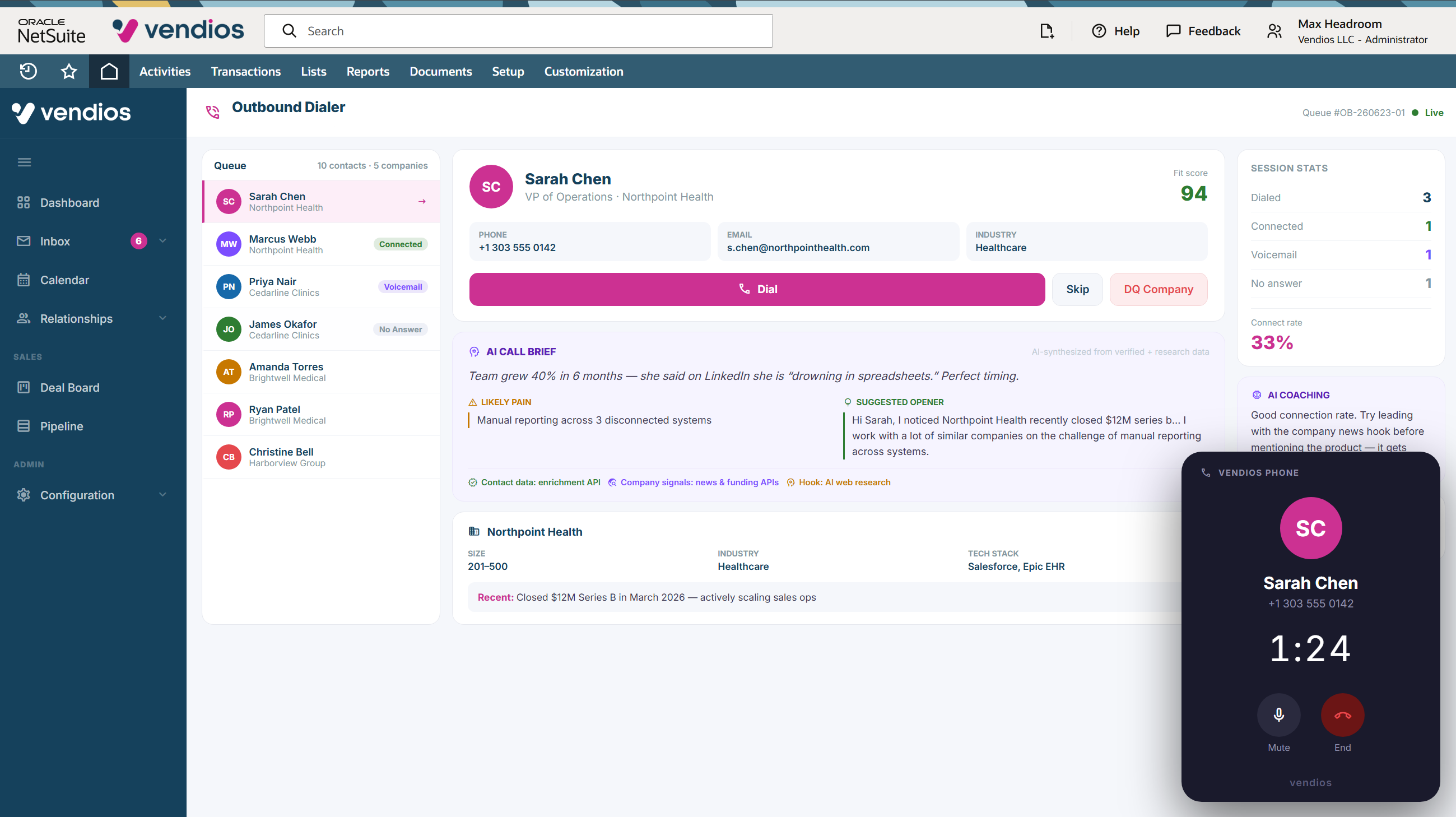Open the Lists menu
The image size is (1456, 817).
[314, 71]
